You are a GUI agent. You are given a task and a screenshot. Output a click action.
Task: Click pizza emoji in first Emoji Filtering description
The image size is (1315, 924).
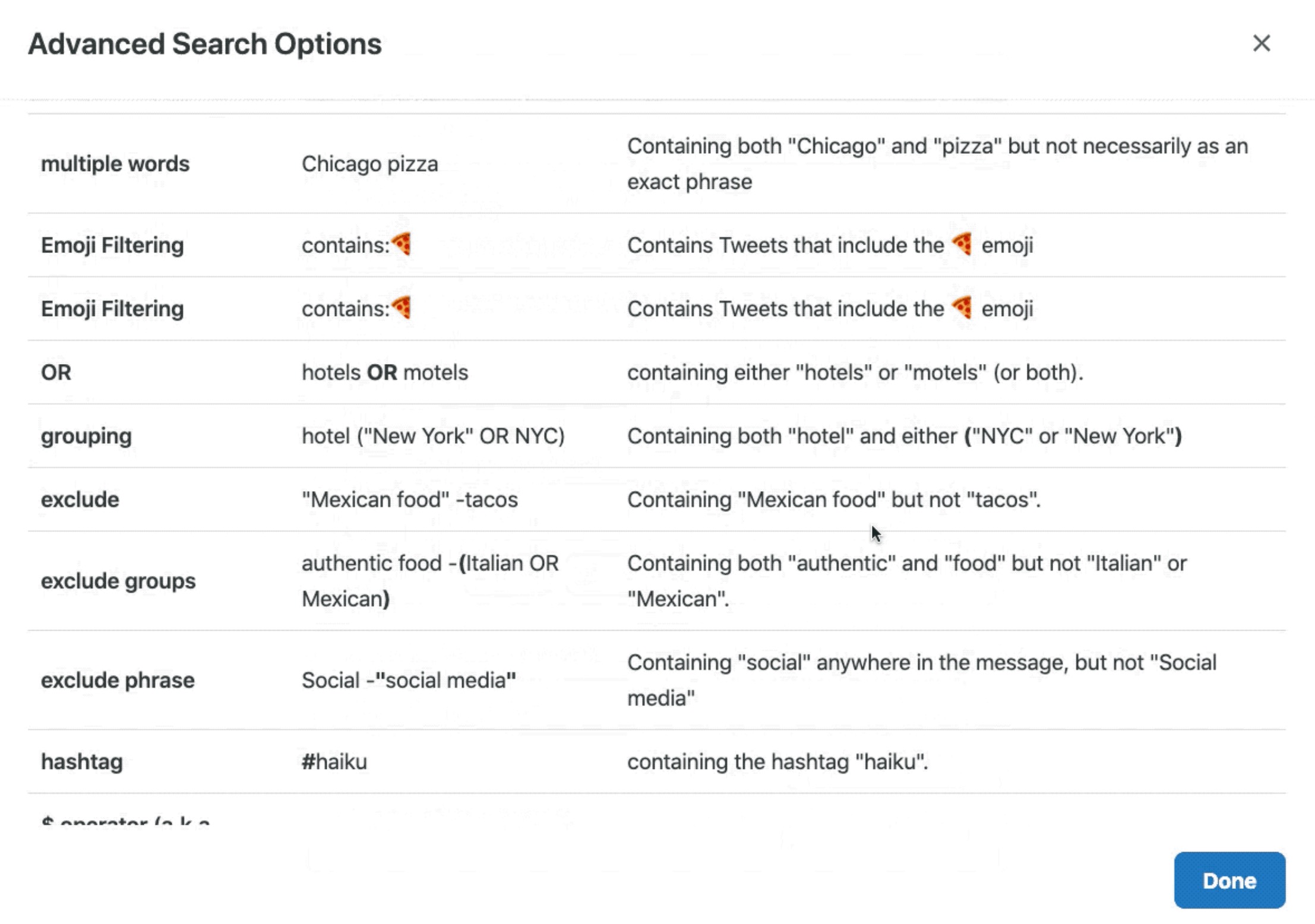[x=962, y=244]
